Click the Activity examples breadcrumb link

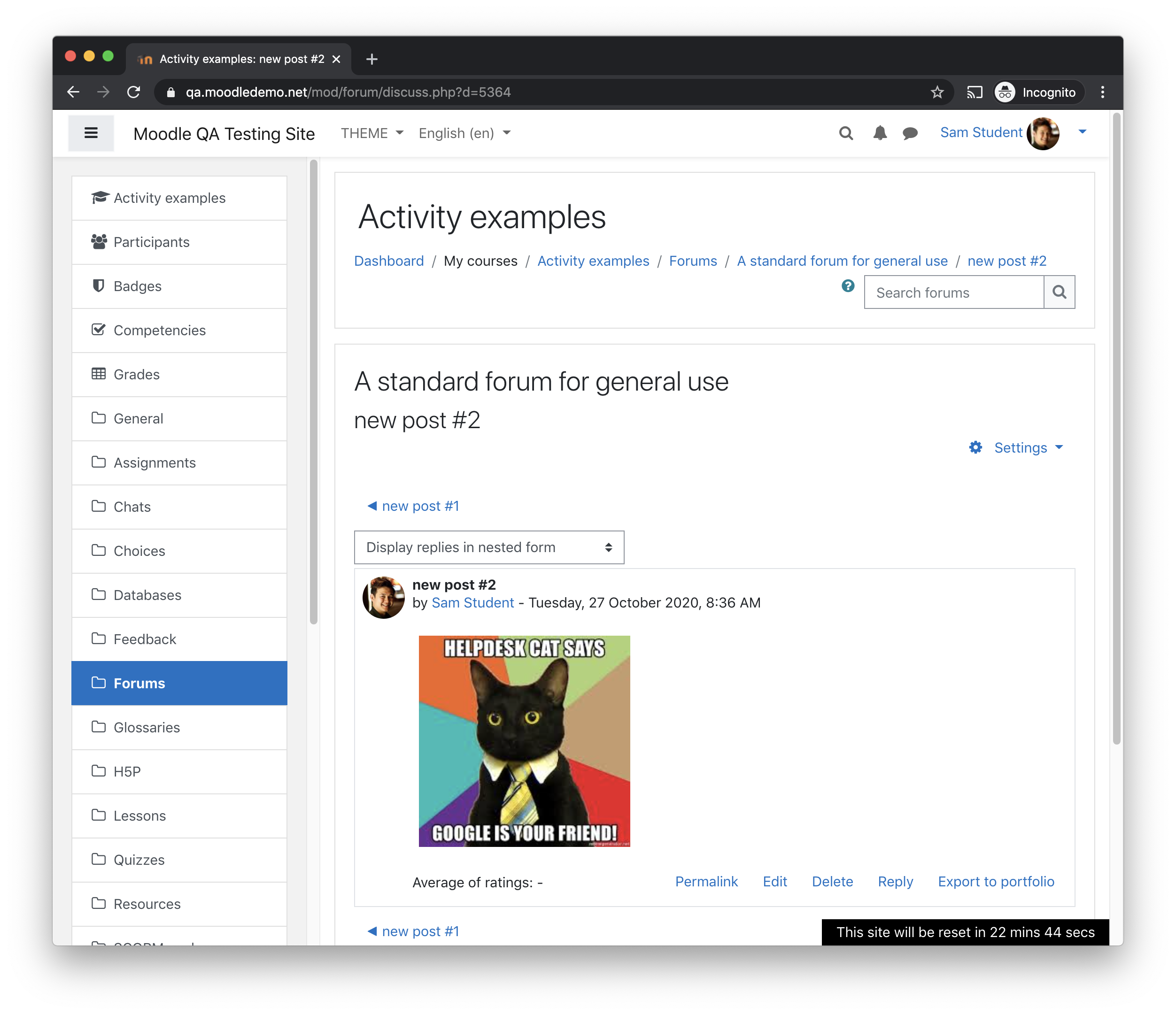593,261
